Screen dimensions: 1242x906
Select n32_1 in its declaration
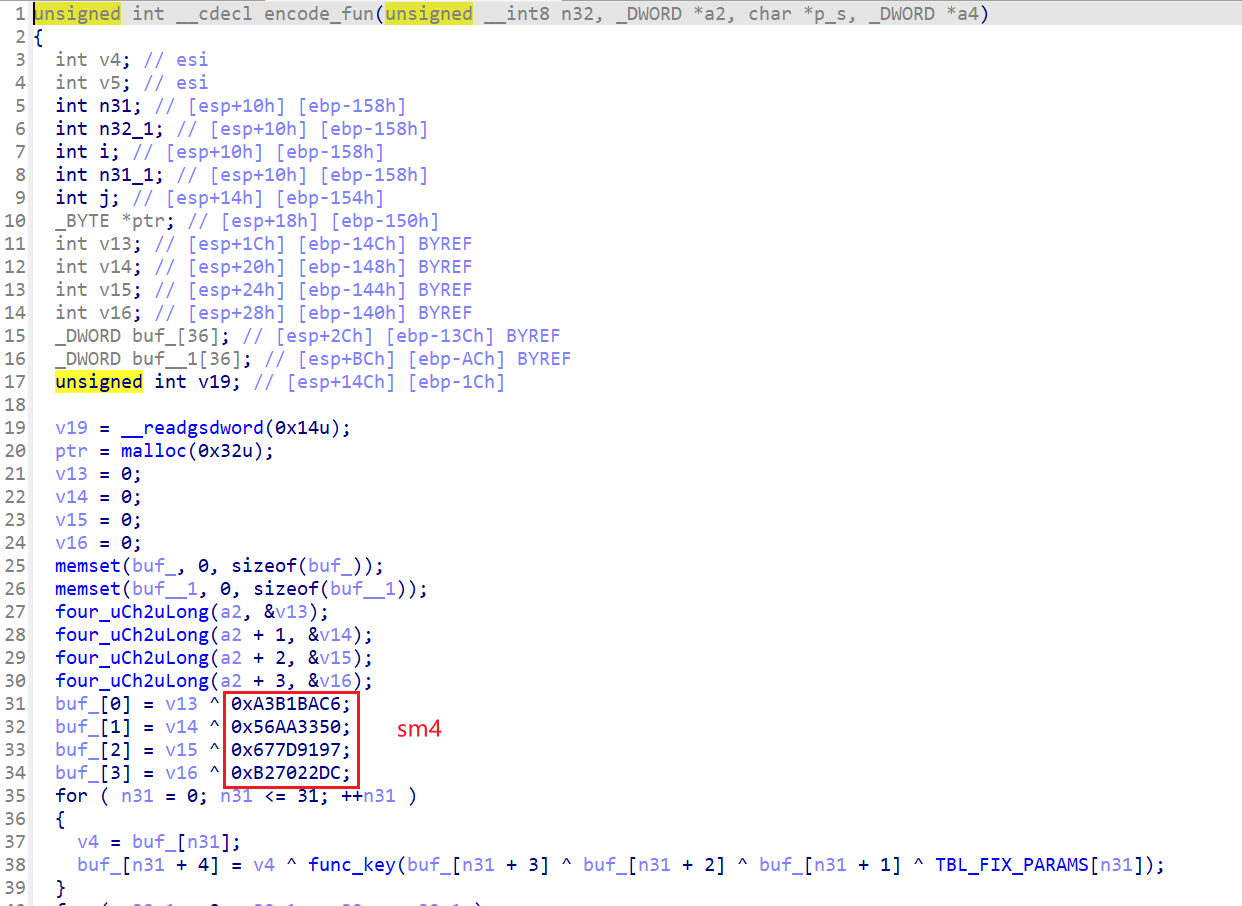[125, 129]
